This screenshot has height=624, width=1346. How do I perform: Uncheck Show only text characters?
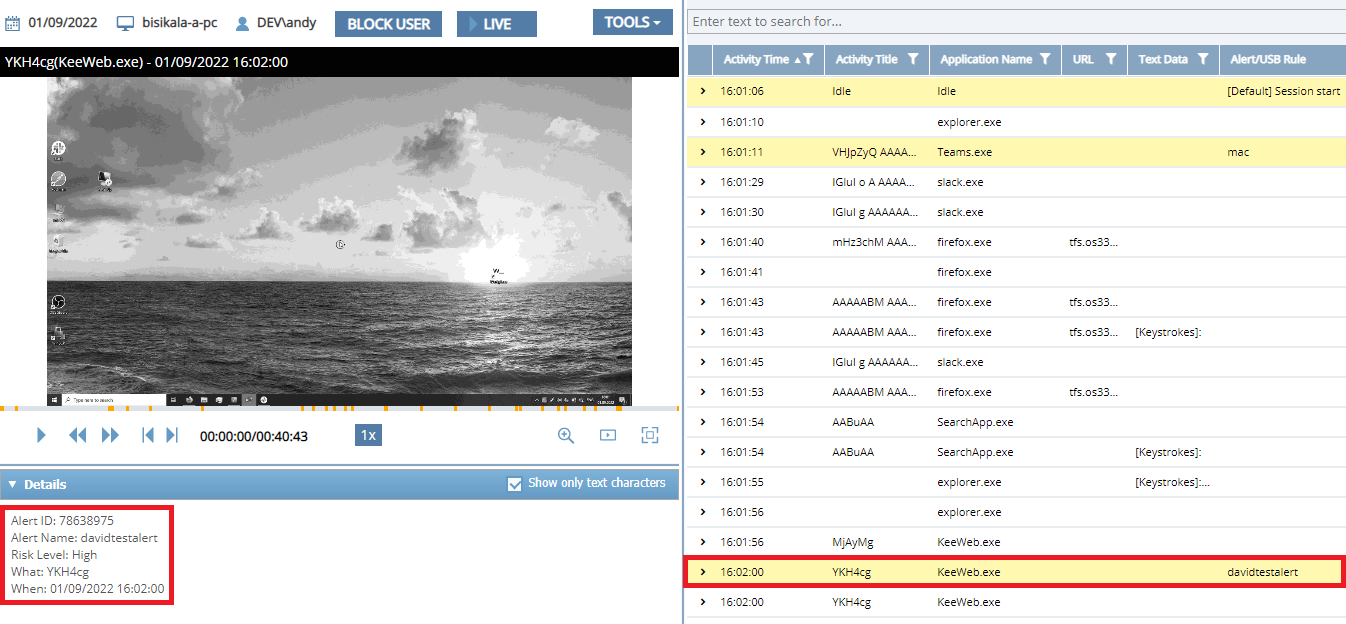pos(515,484)
